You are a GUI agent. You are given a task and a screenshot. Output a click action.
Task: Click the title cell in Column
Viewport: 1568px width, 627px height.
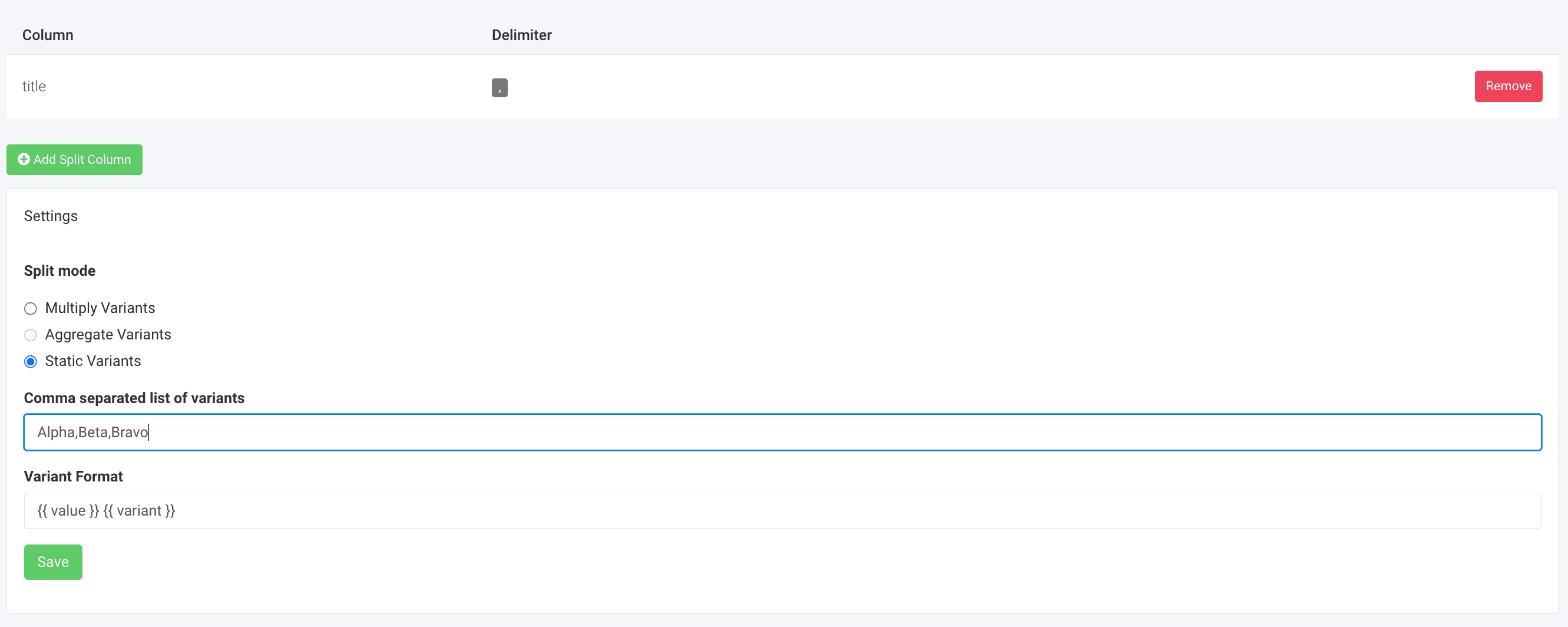pos(34,87)
